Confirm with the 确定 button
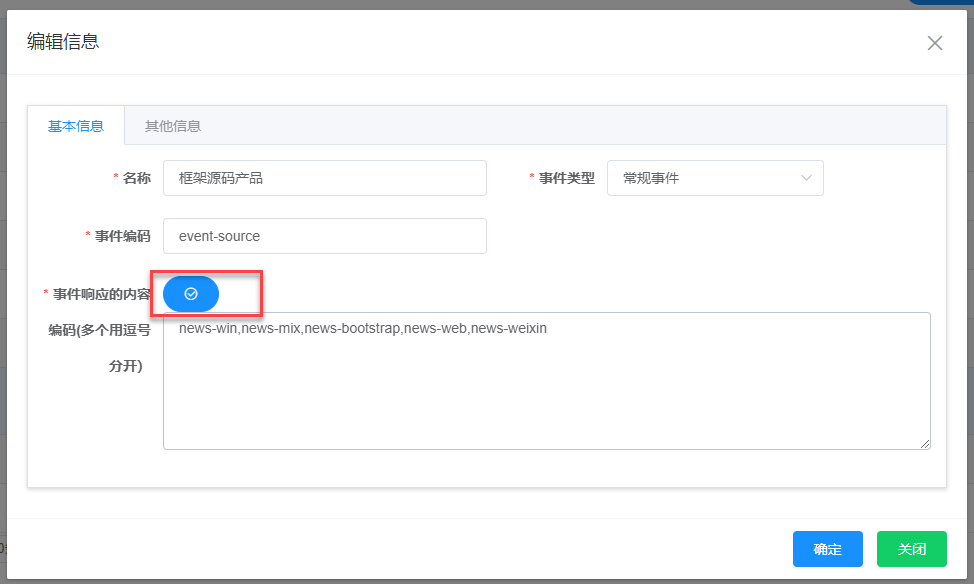The height and width of the screenshot is (584, 974). pyautogui.click(x=827, y=549)
